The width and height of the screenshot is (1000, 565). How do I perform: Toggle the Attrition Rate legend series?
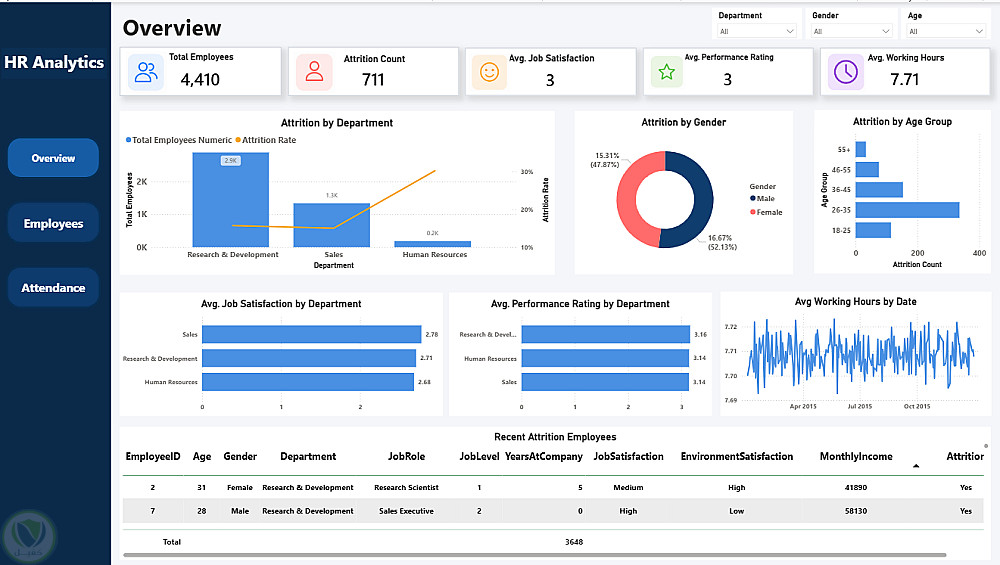point(265,140)
